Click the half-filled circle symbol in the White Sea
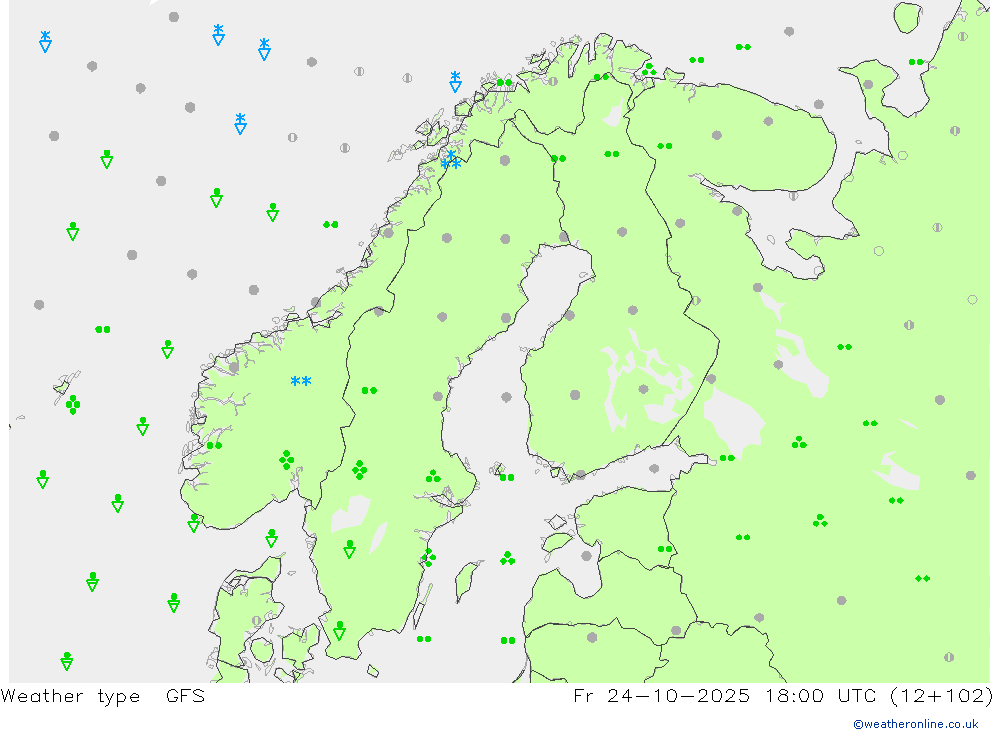The height and width of the screenshot is (733, 1000). click(793, 196)
